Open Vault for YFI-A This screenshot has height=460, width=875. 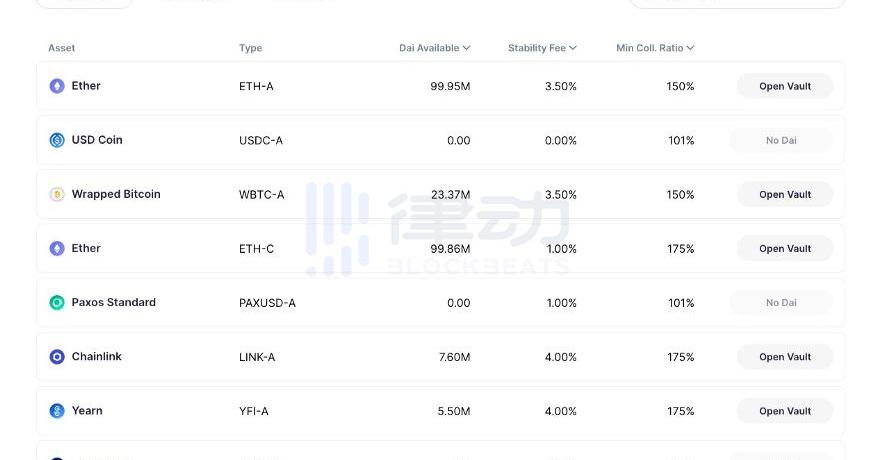click(x=785, y=411)
